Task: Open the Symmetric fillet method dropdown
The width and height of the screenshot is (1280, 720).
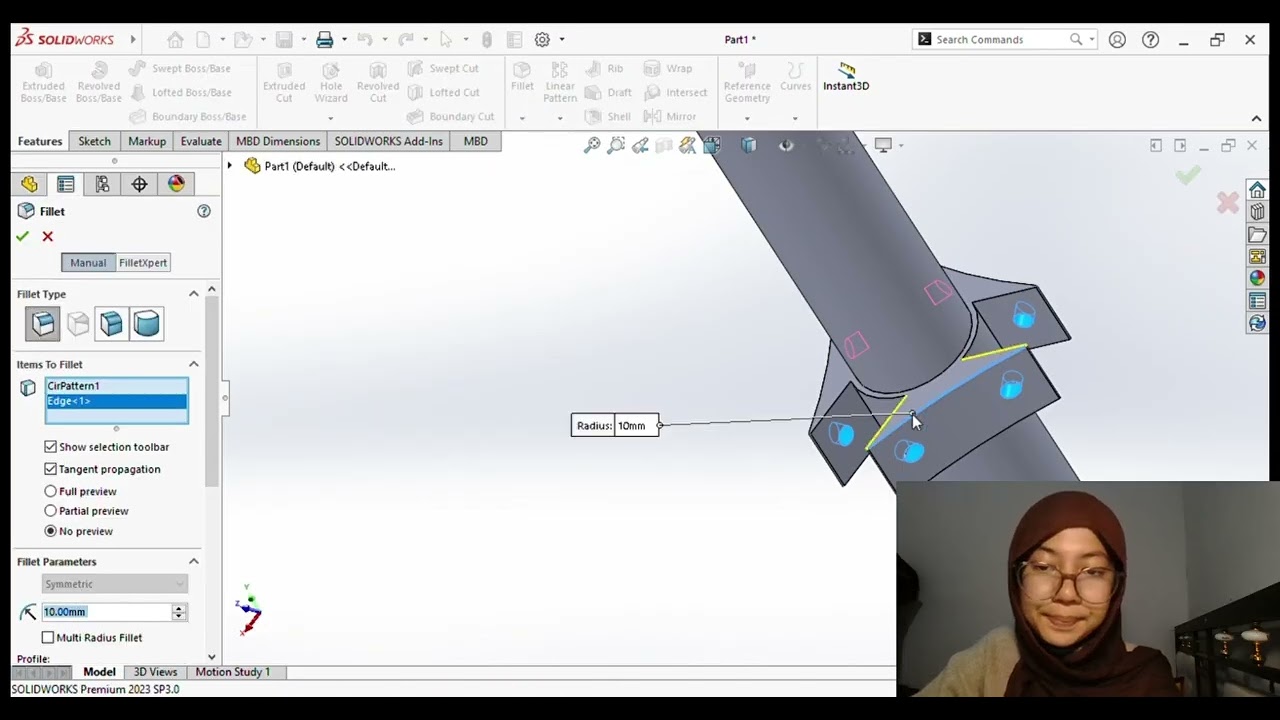Action: tap(115, 584)
